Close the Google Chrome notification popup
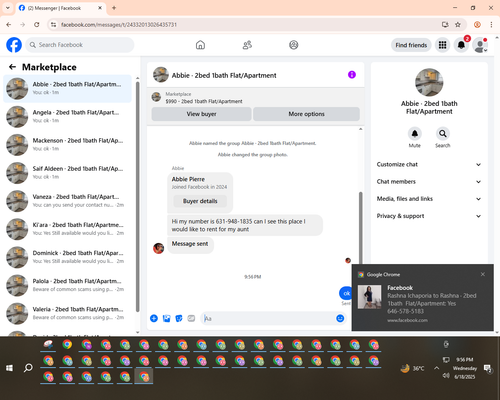The image size is (500, 400). click(x=483, y=274)
